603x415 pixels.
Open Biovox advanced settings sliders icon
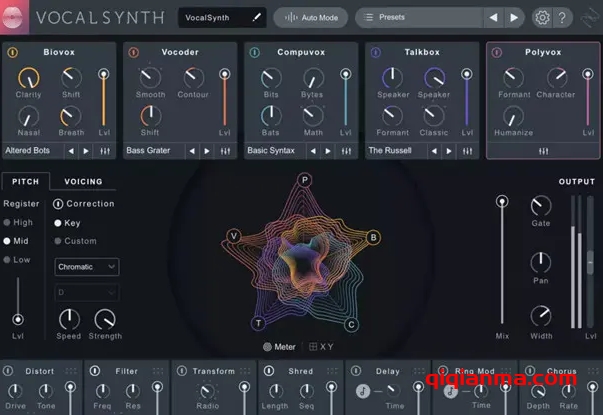coord(103,151)
